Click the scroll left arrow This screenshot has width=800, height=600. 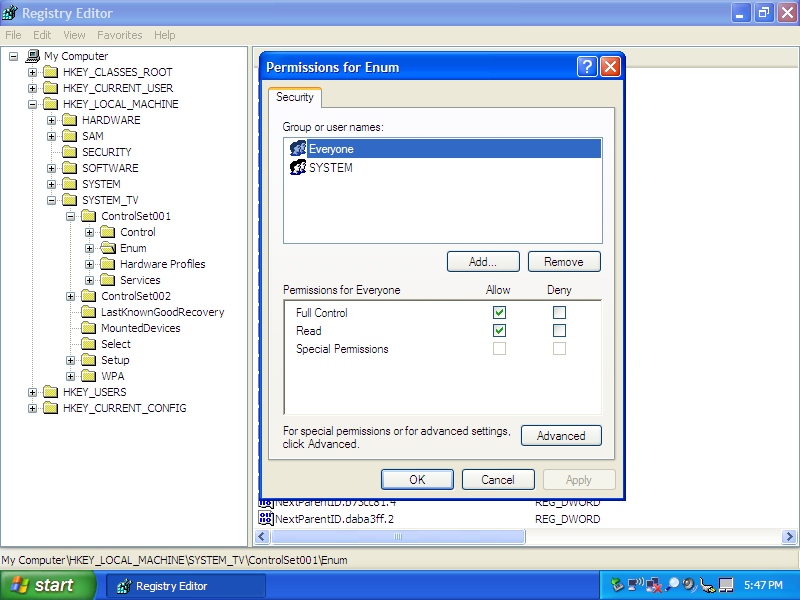coord(262,537)
